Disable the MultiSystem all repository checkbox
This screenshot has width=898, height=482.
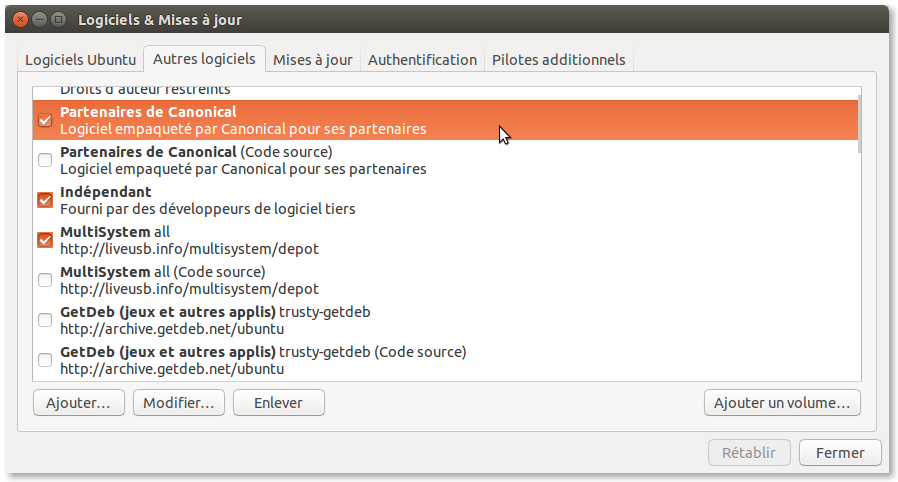tap(45, 240)
